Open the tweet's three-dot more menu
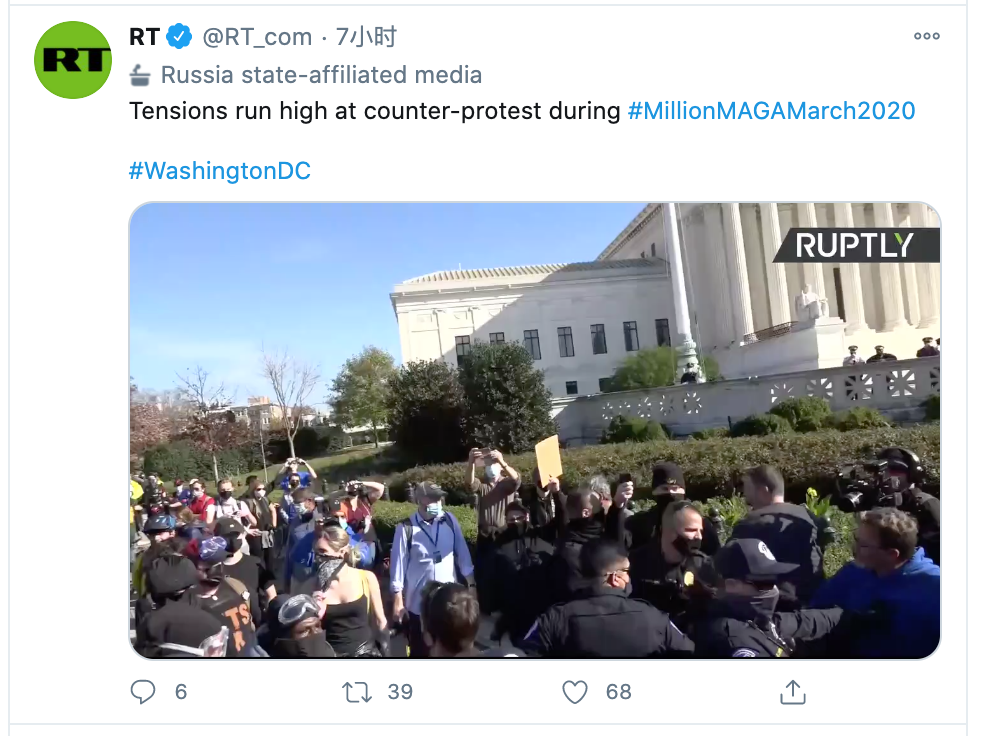Image resolution: width=982 pixels, height=736 pixels. [927, 36]
